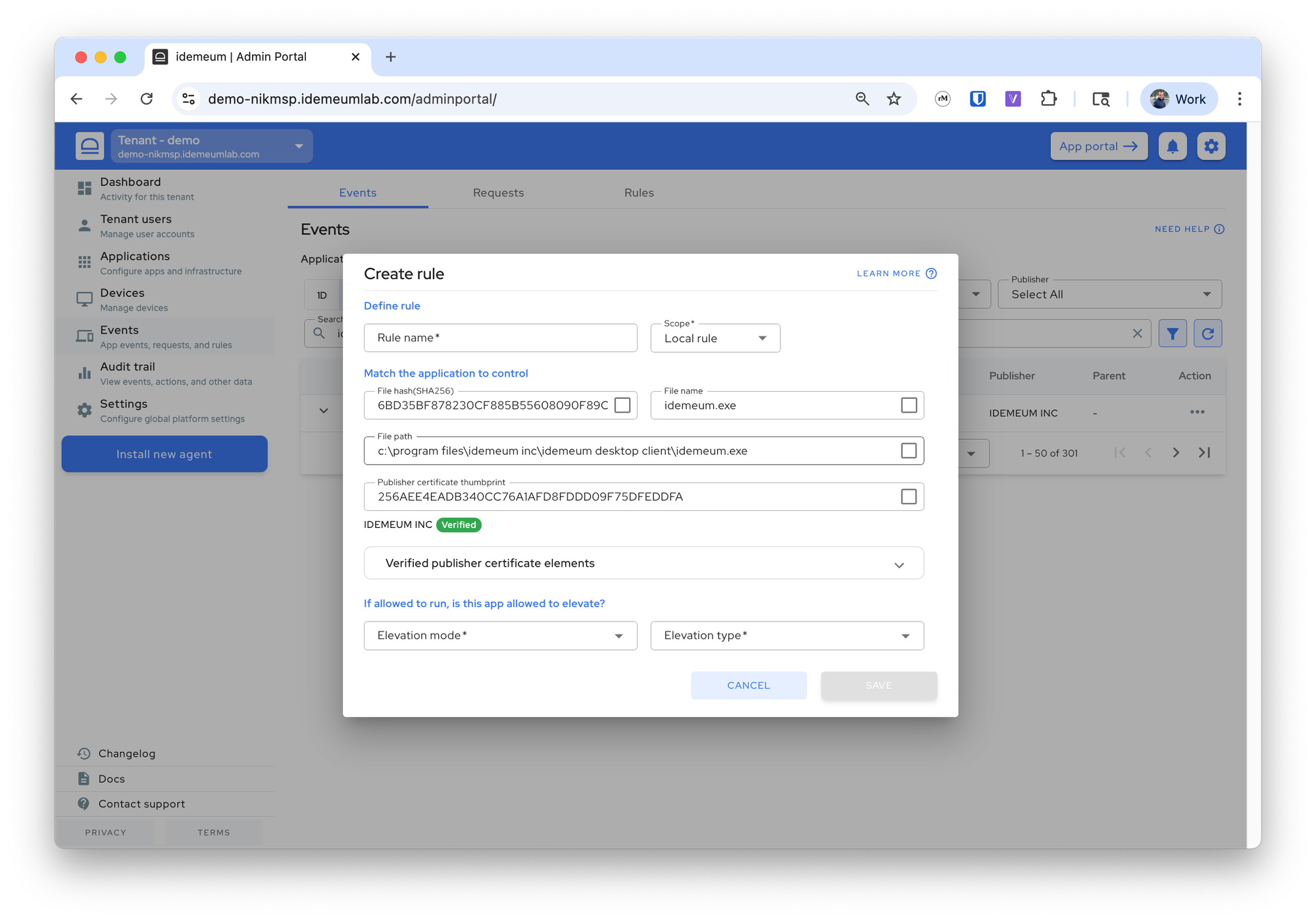
Task: Open the row actions three-dot menu
Action: pyautogui.click(x=1197, y=412)
